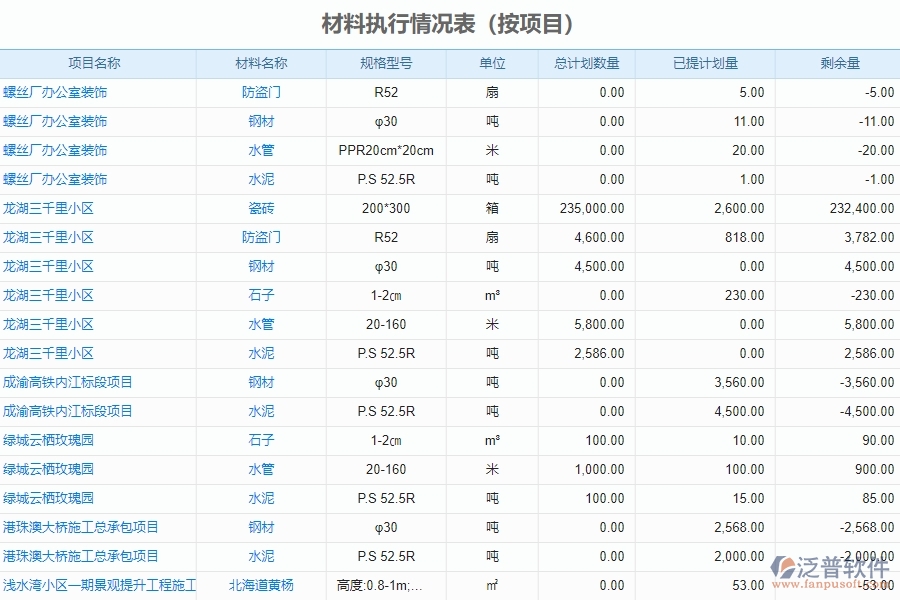Open the 成渝高铁内江标段项目 link
The height and width of the screenshot is (600, 900).
(68, 382)
